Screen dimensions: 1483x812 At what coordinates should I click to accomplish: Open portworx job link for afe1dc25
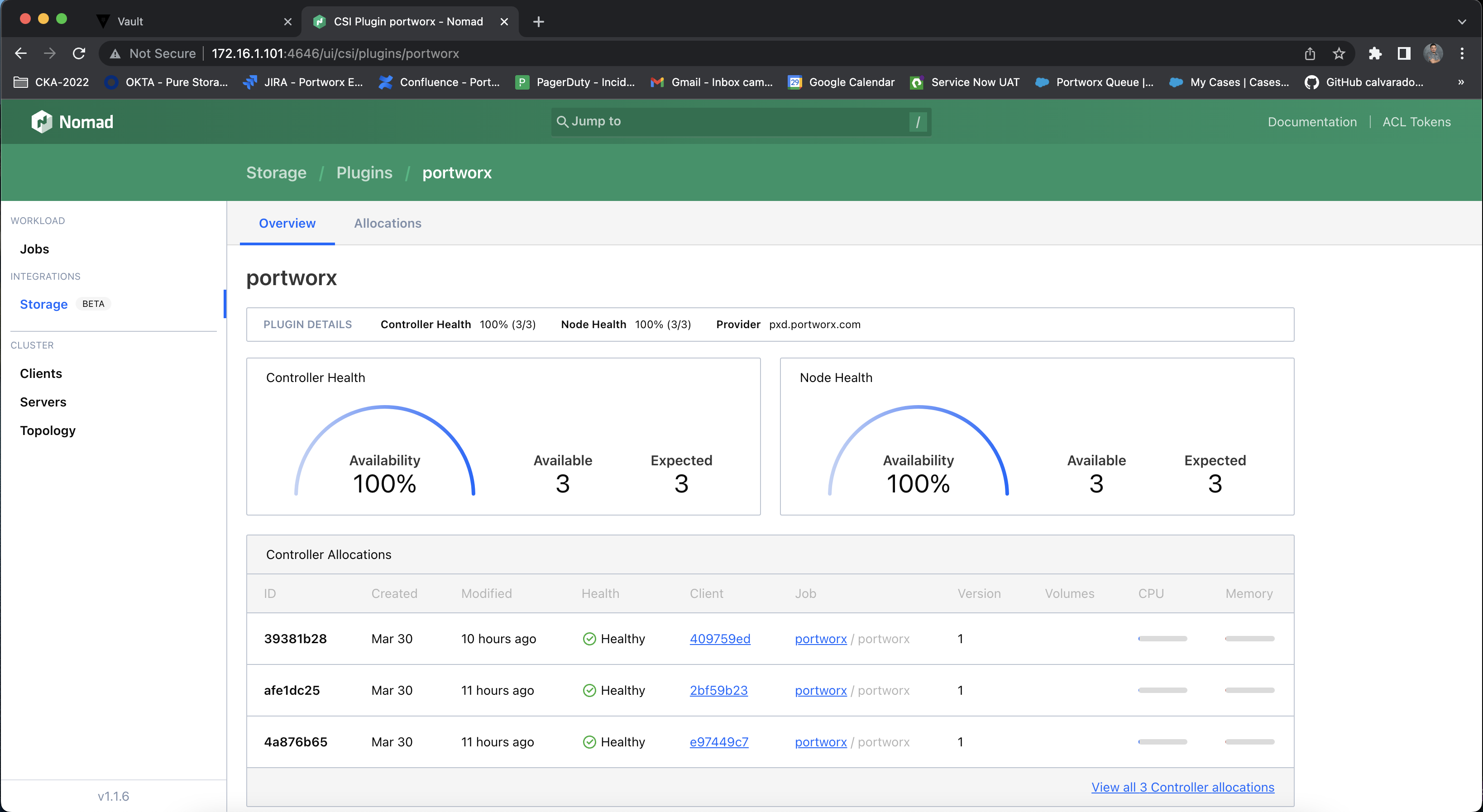tap(821, 691)
